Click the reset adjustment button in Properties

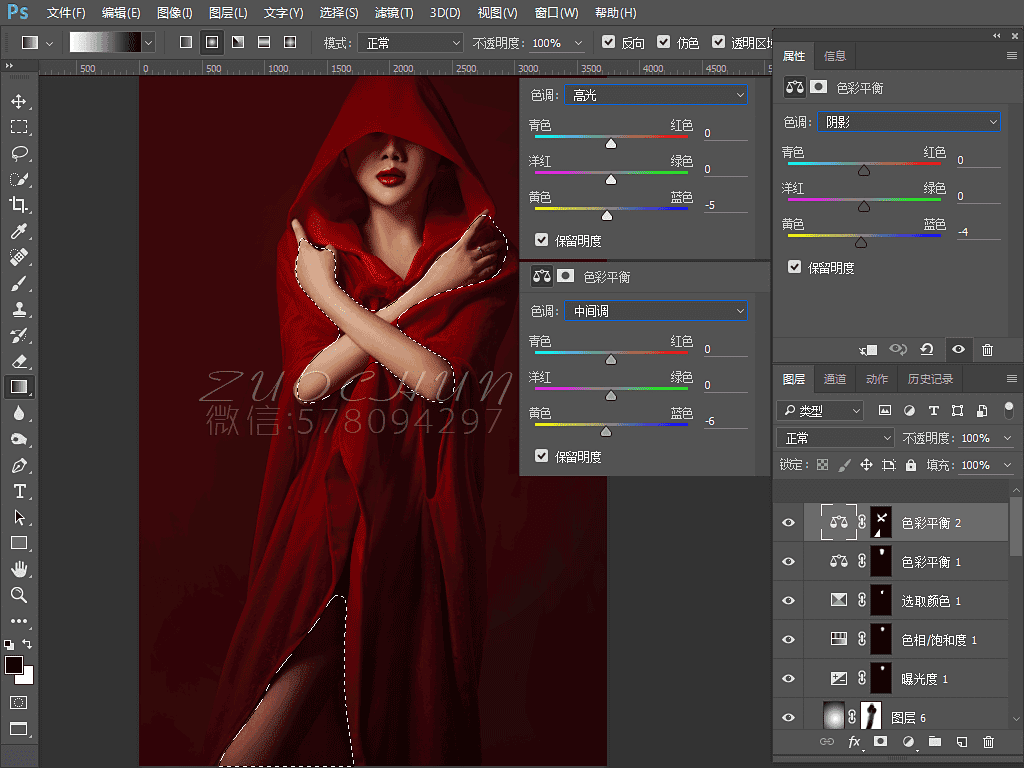click(x=927, y=349)
